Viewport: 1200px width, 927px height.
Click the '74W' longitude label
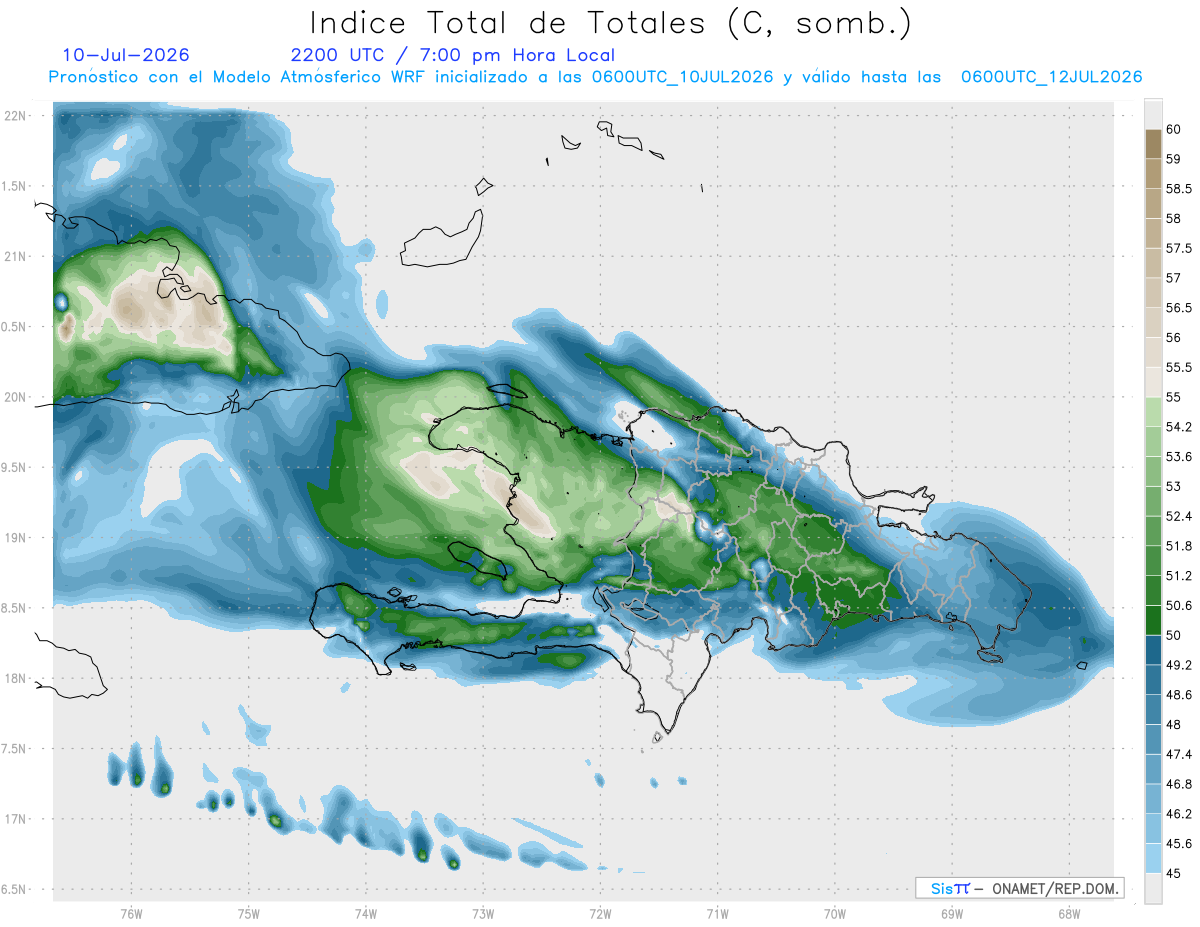tap(366, 913)
